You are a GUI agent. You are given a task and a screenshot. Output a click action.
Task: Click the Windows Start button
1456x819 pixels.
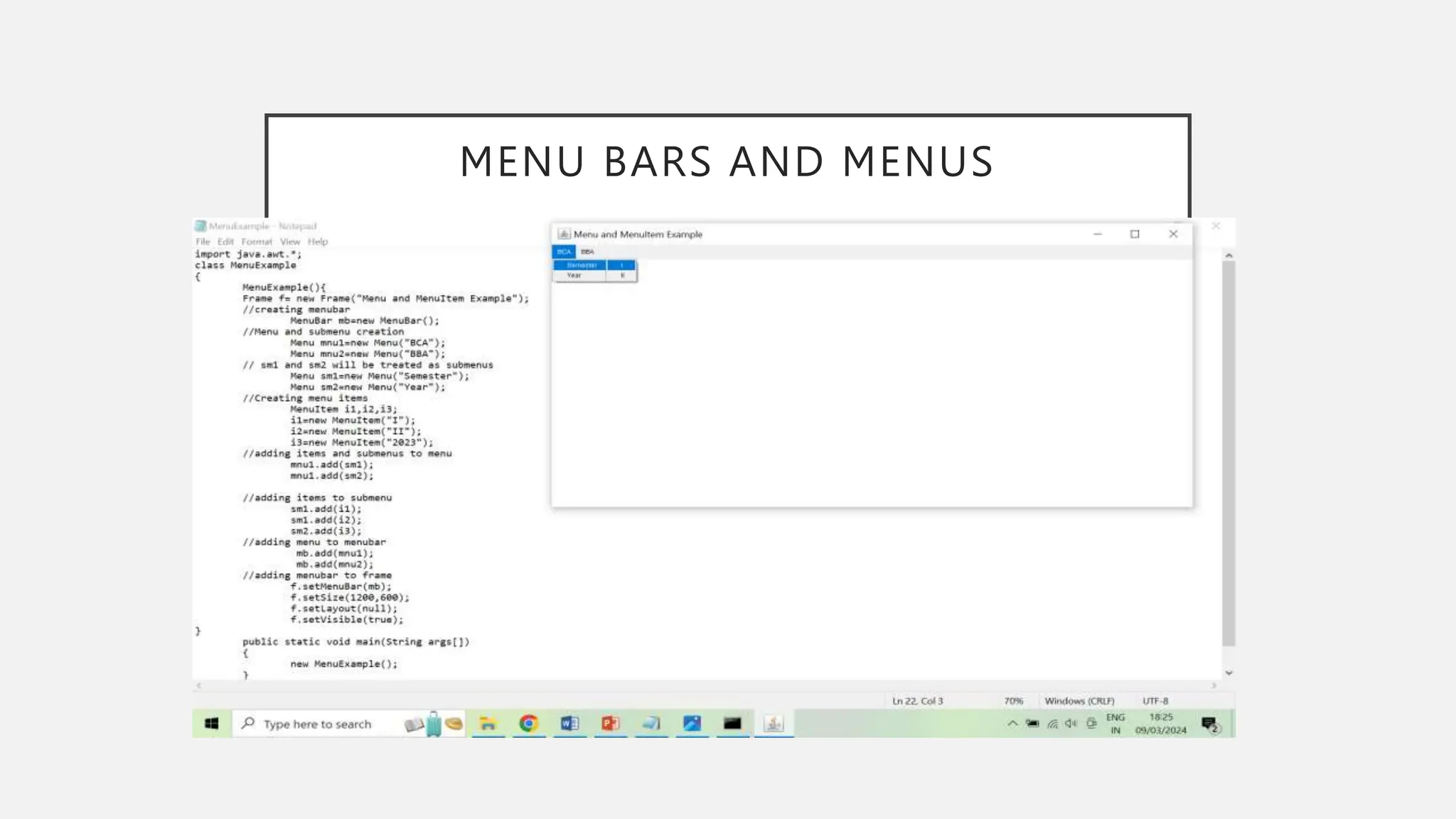tap(212, 724)
